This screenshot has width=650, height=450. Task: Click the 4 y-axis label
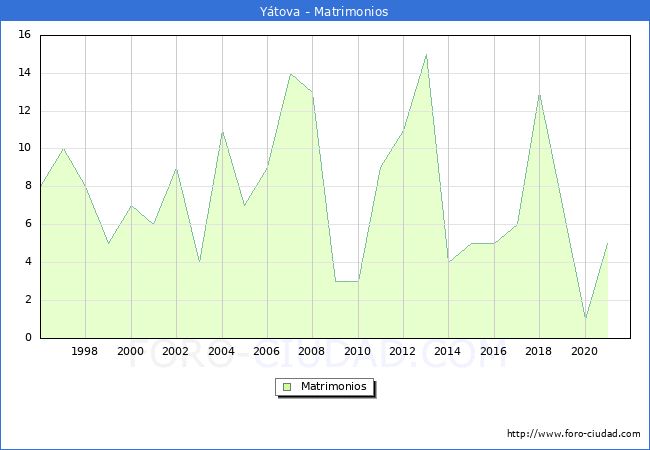tap(28, 261)
